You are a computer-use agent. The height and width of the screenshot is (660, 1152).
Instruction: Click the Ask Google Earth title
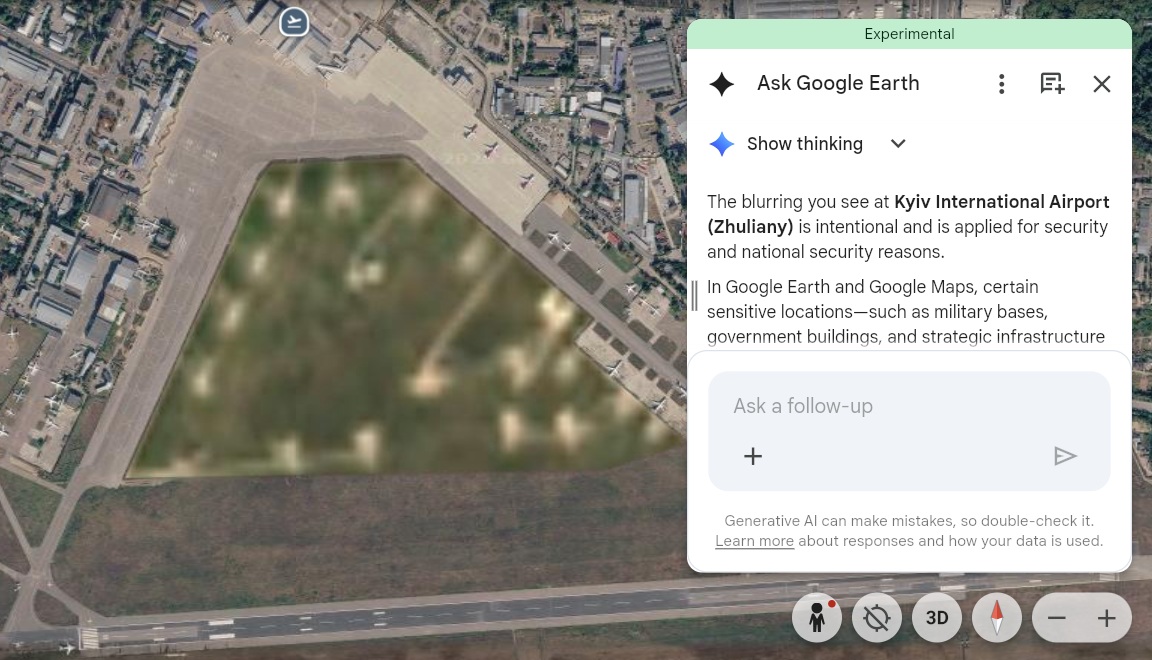pyautogui.click(x=838, y=83)
